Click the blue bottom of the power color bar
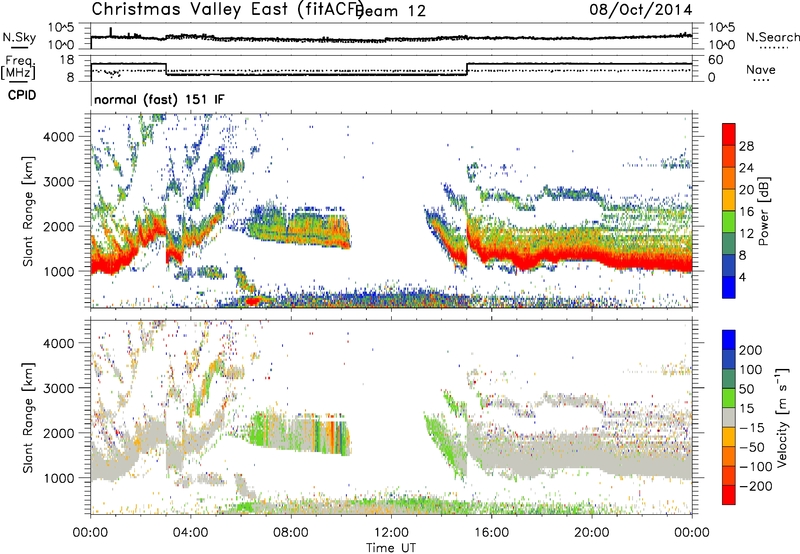 point(729,287)
